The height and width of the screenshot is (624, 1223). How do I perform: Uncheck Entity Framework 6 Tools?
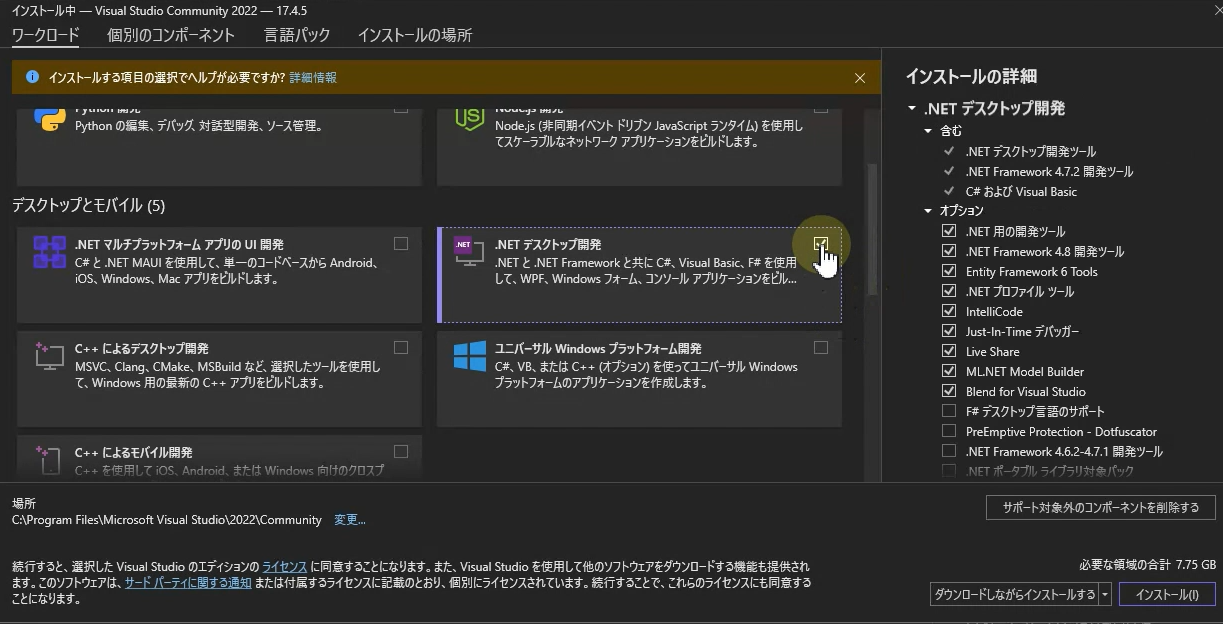[x=947, y=271]
